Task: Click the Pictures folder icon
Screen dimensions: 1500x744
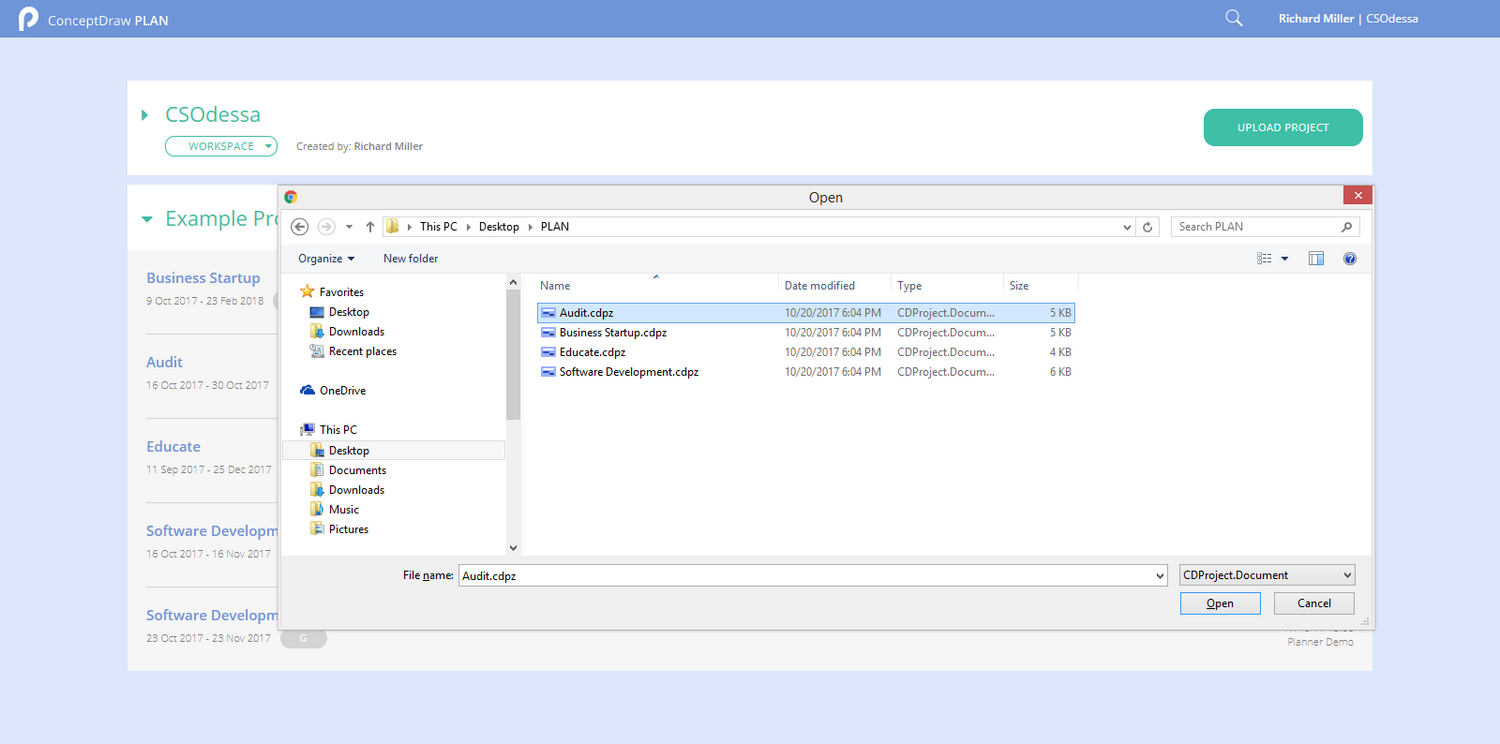Action: 317,530
